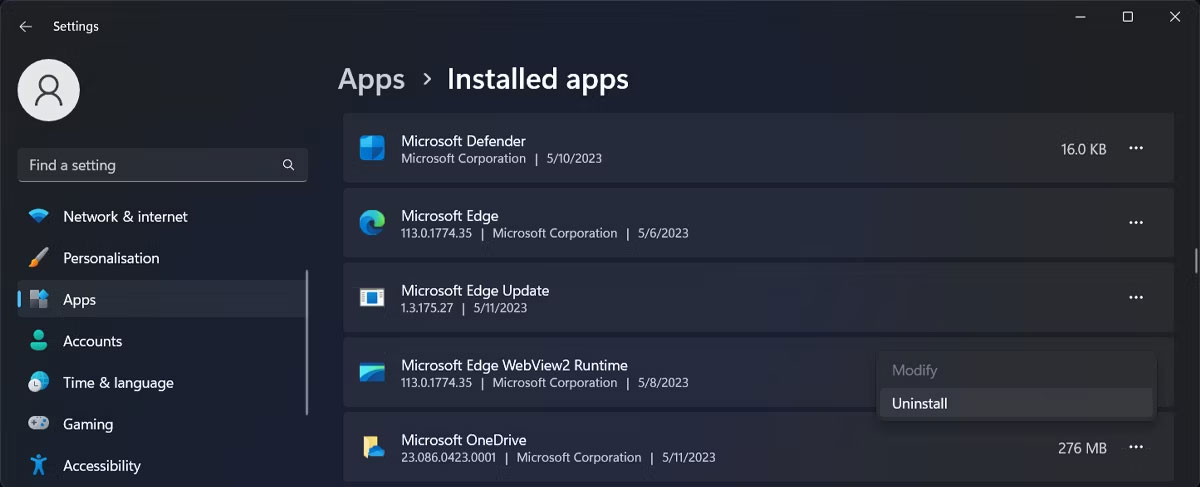1200x487 pixels.
Task: Close the Settings window
Action: click(1174, 17)
